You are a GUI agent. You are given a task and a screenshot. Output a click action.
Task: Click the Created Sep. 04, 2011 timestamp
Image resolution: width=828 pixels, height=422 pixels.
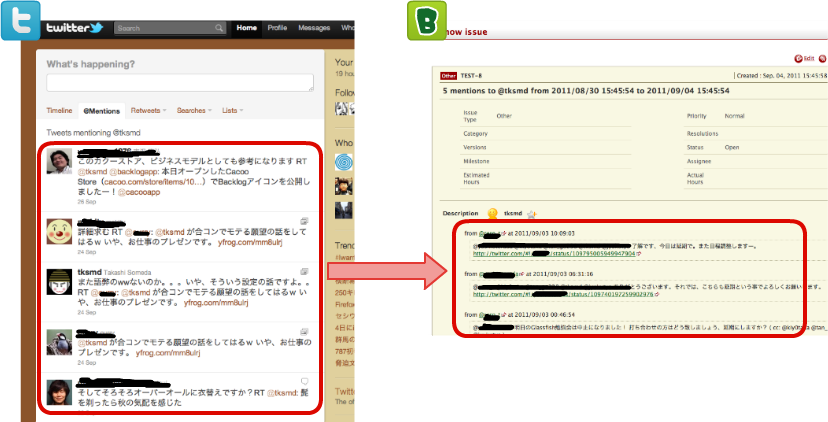(782, 76)
